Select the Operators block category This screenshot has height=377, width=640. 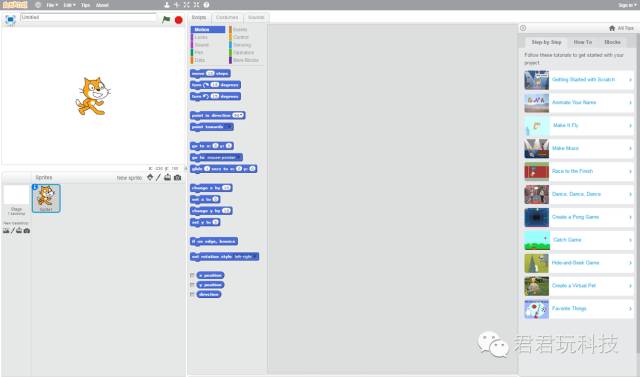click(246, 52)
